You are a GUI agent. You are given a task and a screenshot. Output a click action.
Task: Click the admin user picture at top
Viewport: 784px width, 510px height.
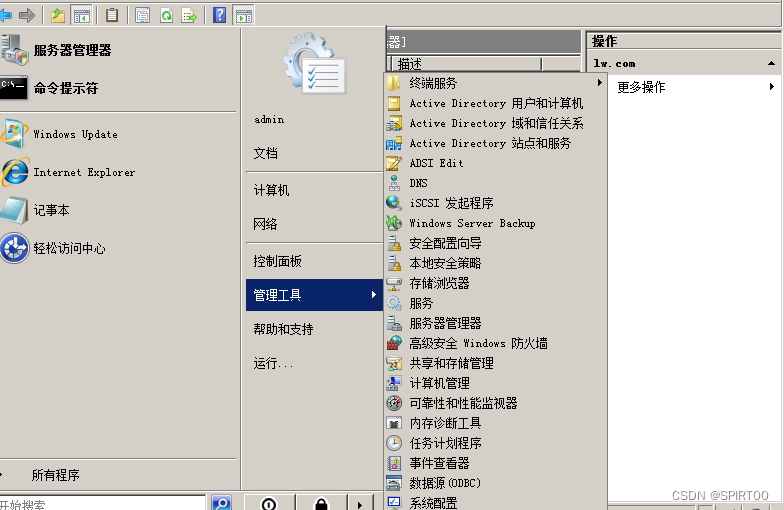pos(314,63)
